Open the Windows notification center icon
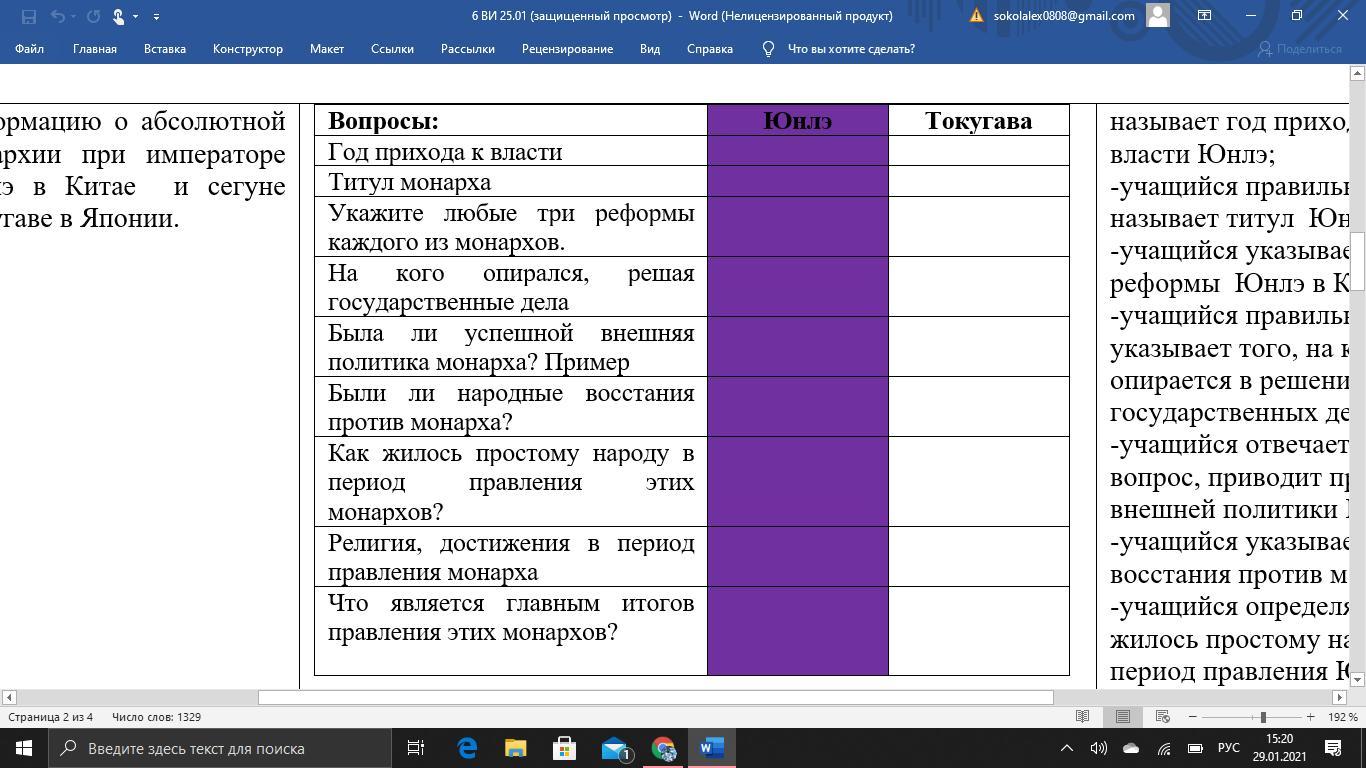Viewport: 1366px width, 768px height. click(1333, 748)
